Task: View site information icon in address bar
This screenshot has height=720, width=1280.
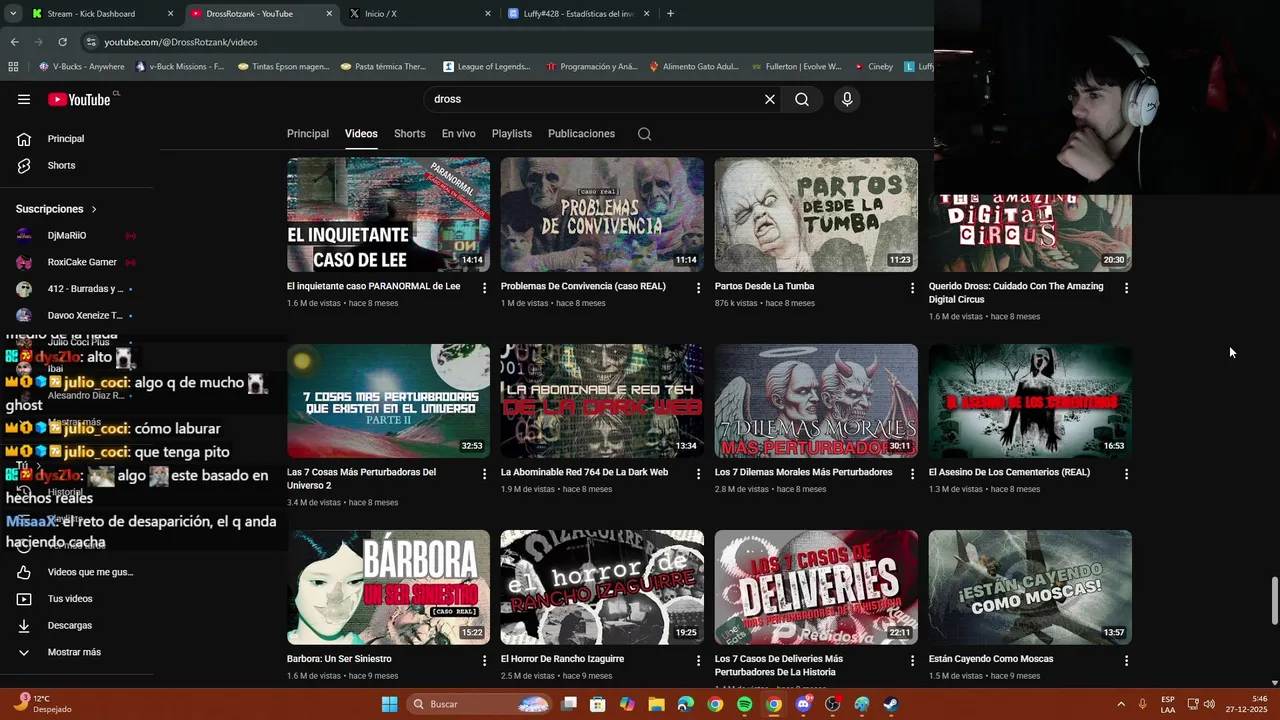Action: 91,42
